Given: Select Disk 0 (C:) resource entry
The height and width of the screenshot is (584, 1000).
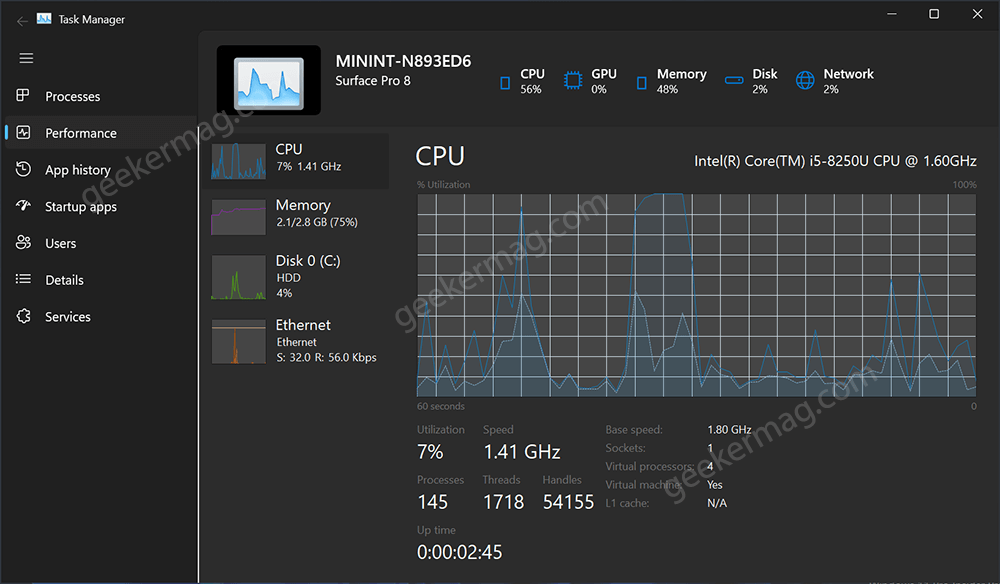Looking at the screenshot, I should point(297,277).
